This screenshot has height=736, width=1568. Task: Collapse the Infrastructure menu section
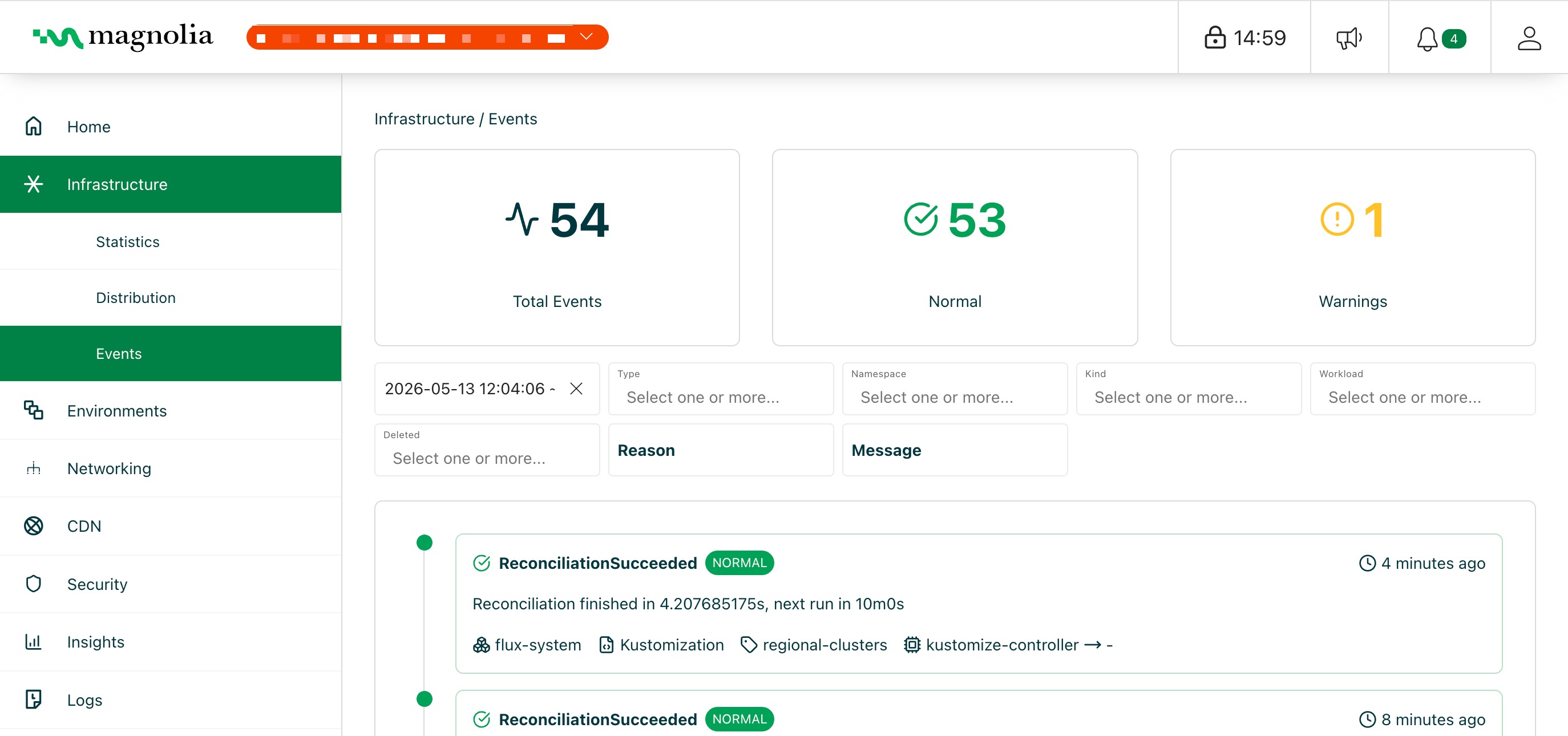(x=171, y=184)
